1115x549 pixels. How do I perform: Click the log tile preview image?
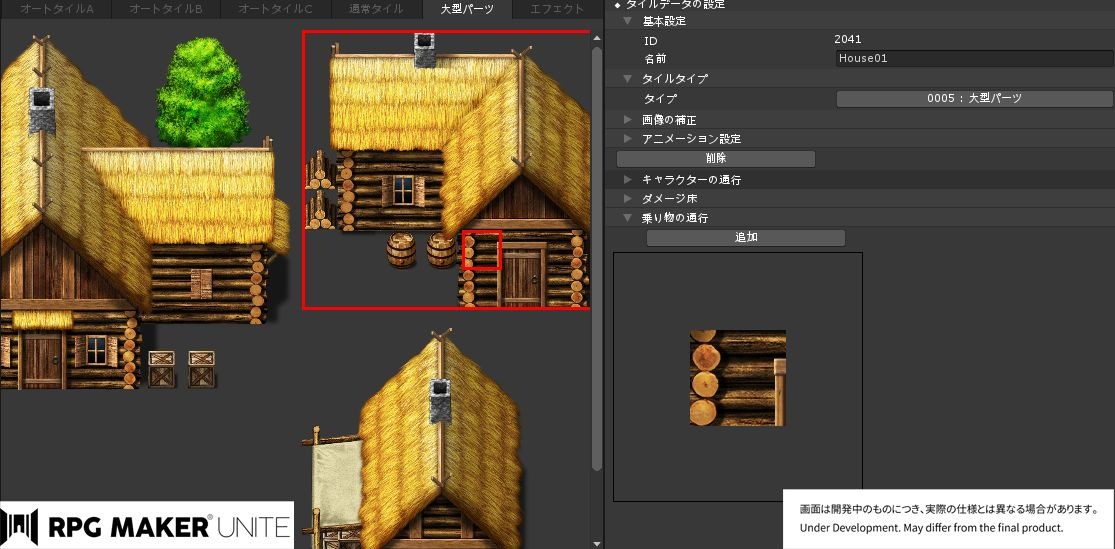tap(738, 378)
